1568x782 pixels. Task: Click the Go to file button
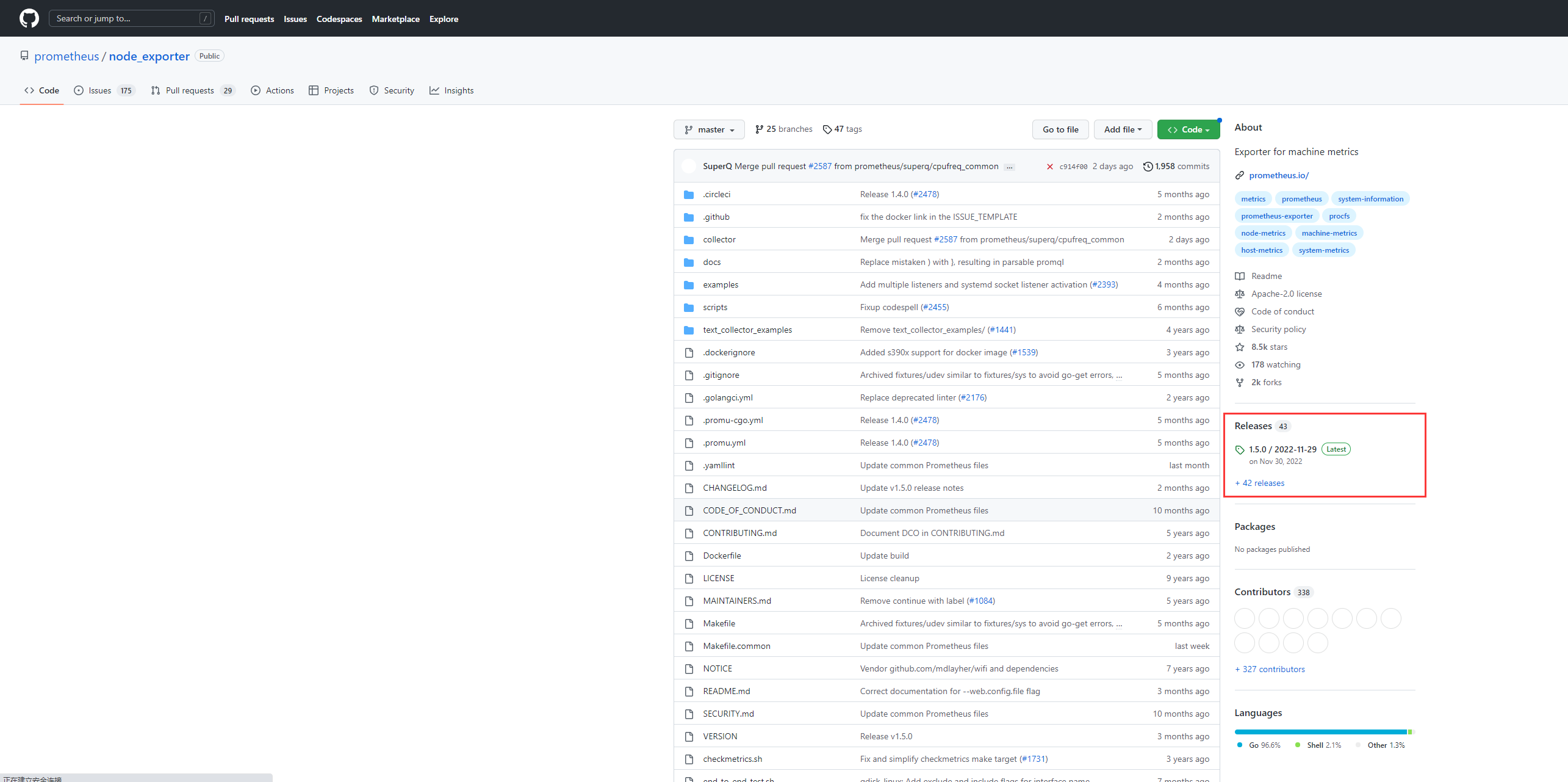click(x=1060, y=129)
